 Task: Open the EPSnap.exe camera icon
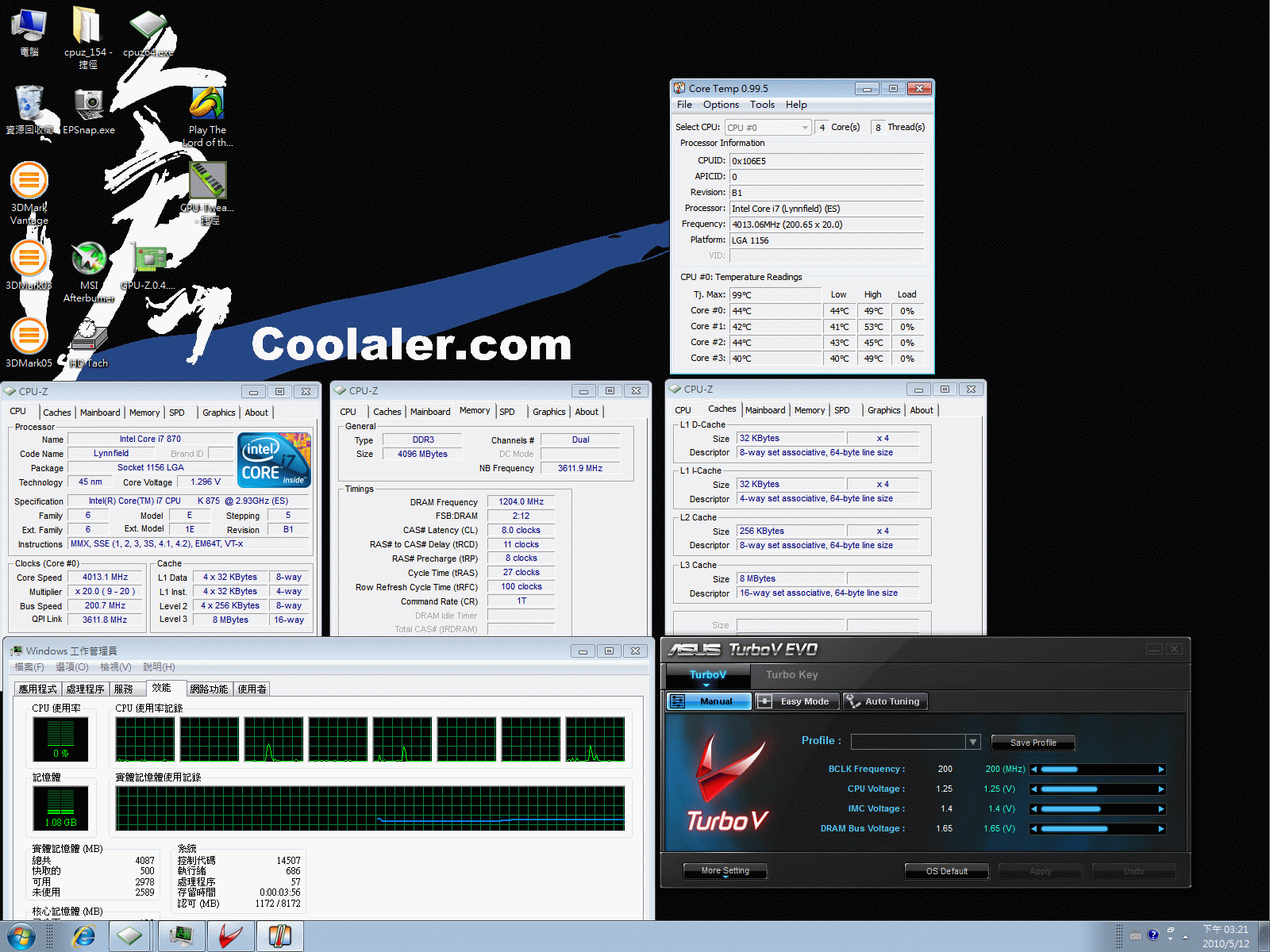coord(89,111)
